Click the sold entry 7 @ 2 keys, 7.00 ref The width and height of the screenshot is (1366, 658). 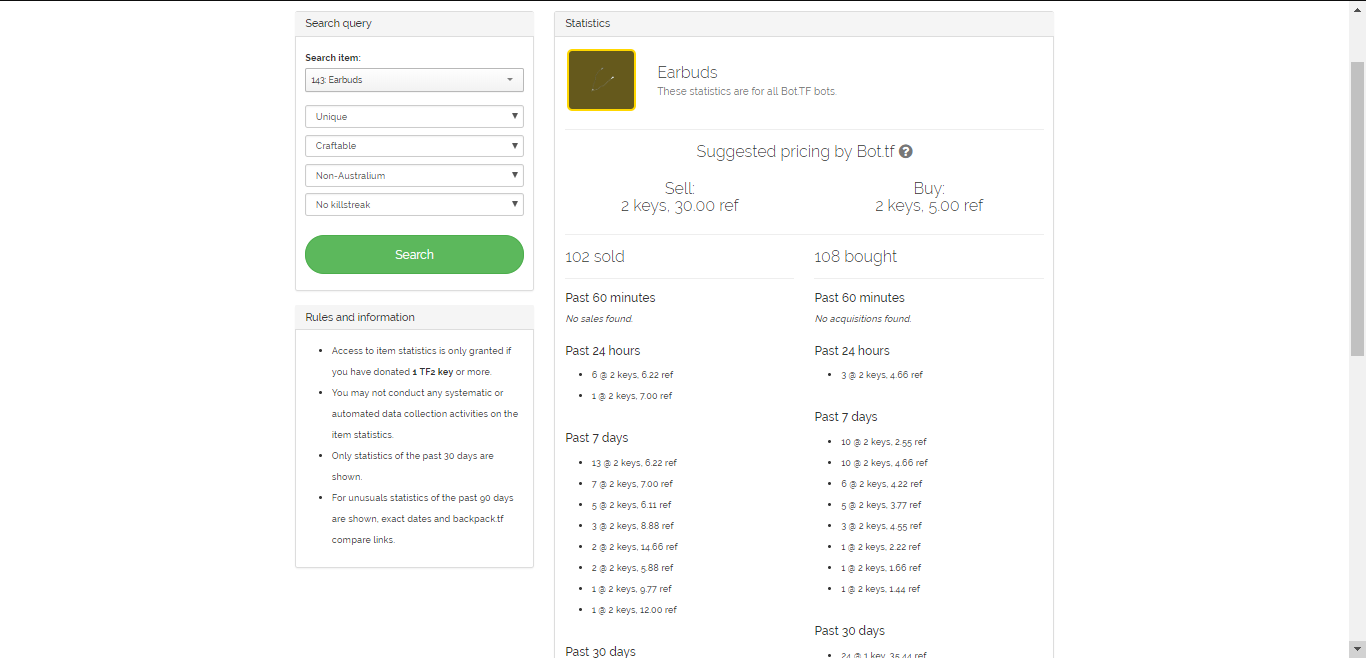[x=632, y=484]
